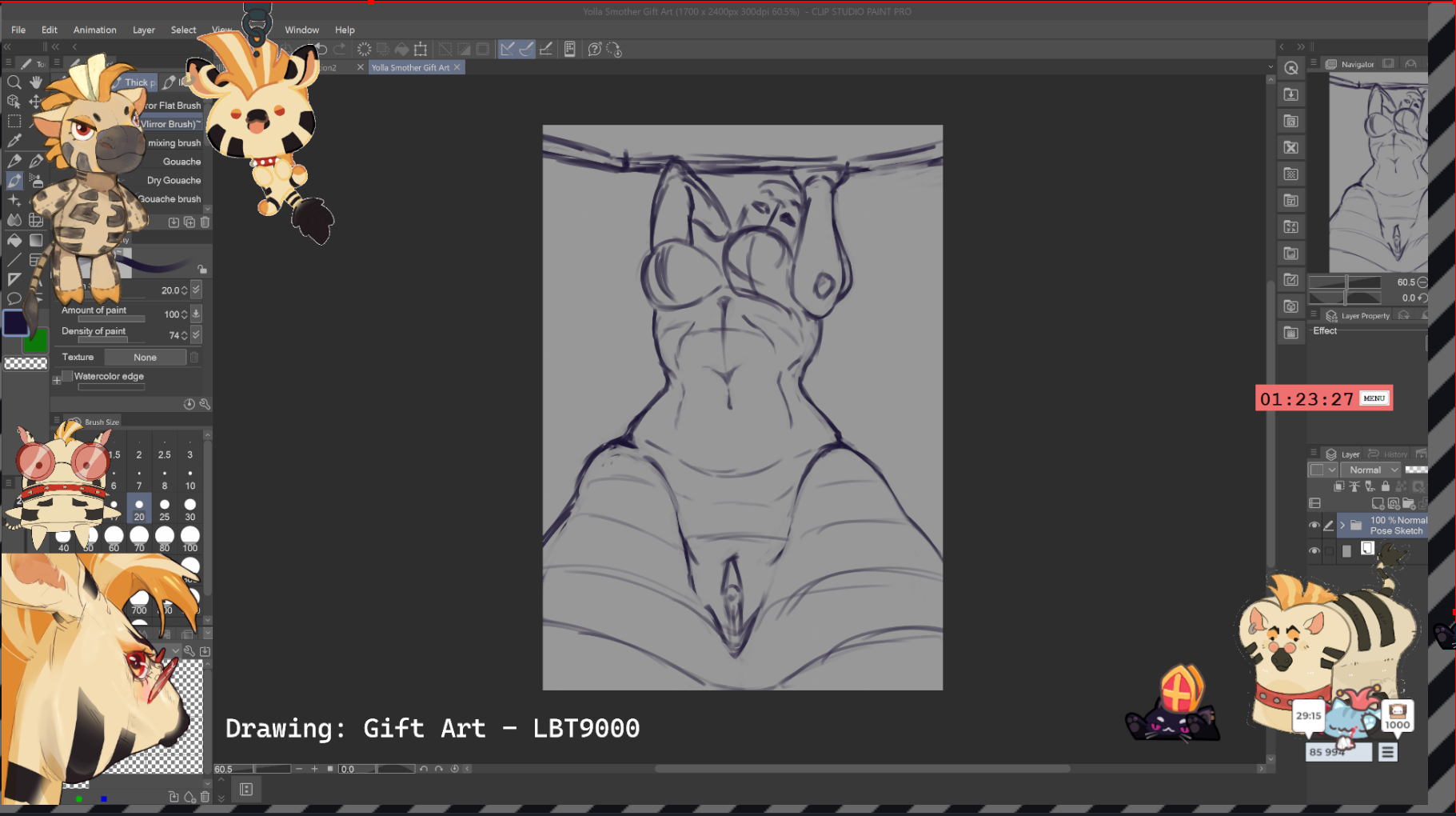This screenshot has width=1456, height=816.
Task: Expand the Watercolor edge settings
Action: [57, 380]
